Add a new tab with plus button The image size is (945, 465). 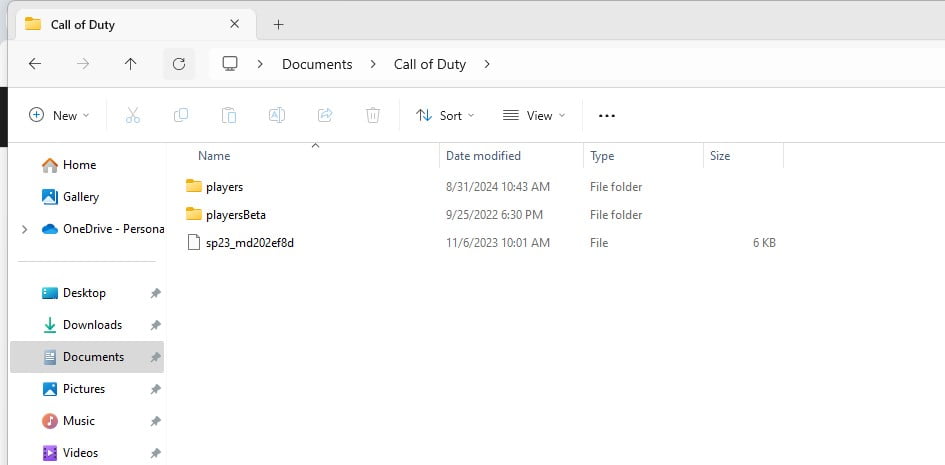coord(278,24)
